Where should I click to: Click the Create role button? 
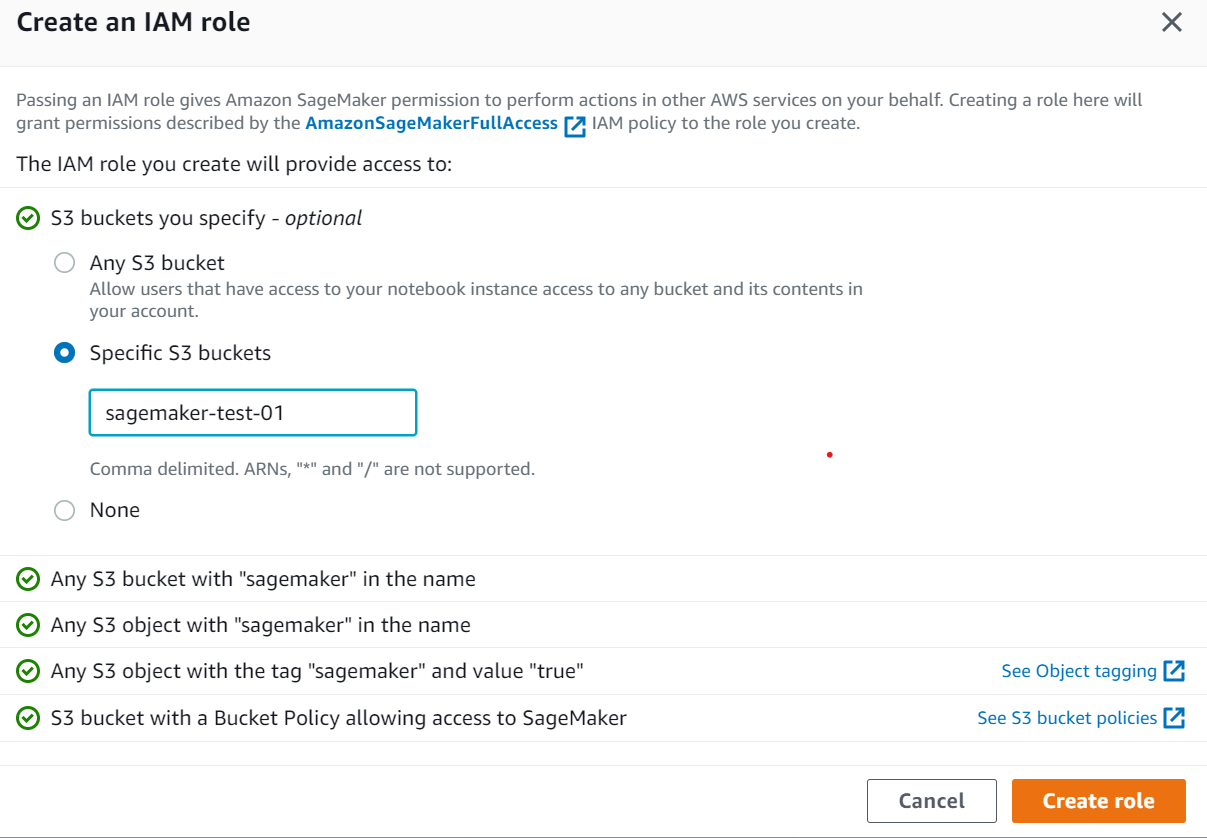click(x=1098, y=800)
